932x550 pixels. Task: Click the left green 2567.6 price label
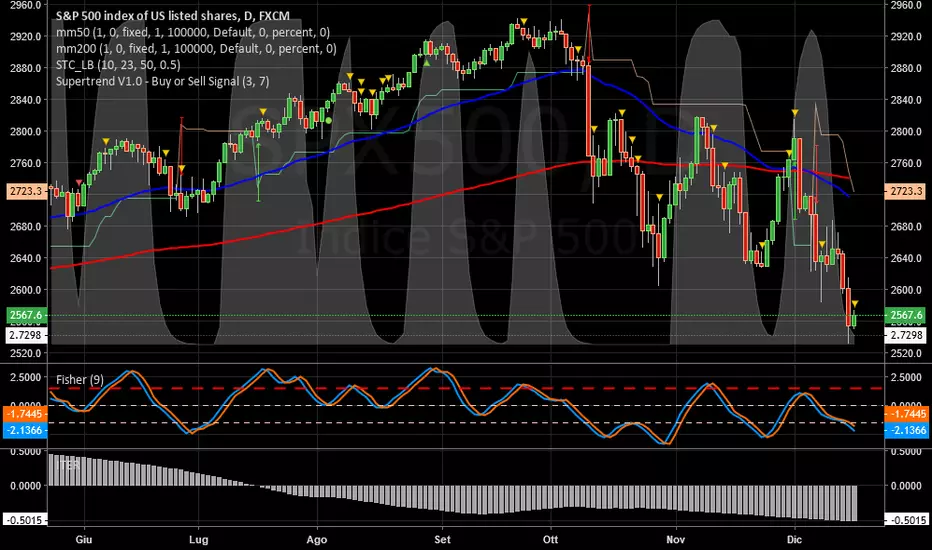pos(26,316)
